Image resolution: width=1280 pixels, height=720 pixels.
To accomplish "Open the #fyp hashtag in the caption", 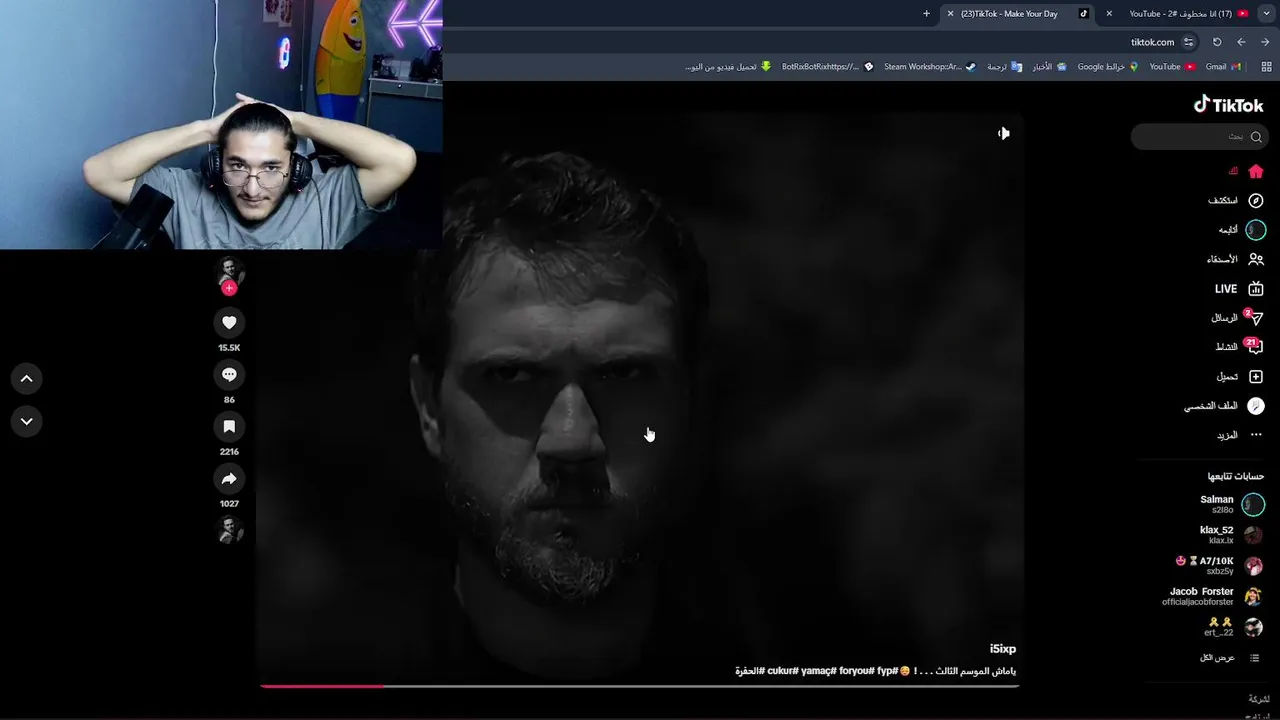I will click(887, 671).
